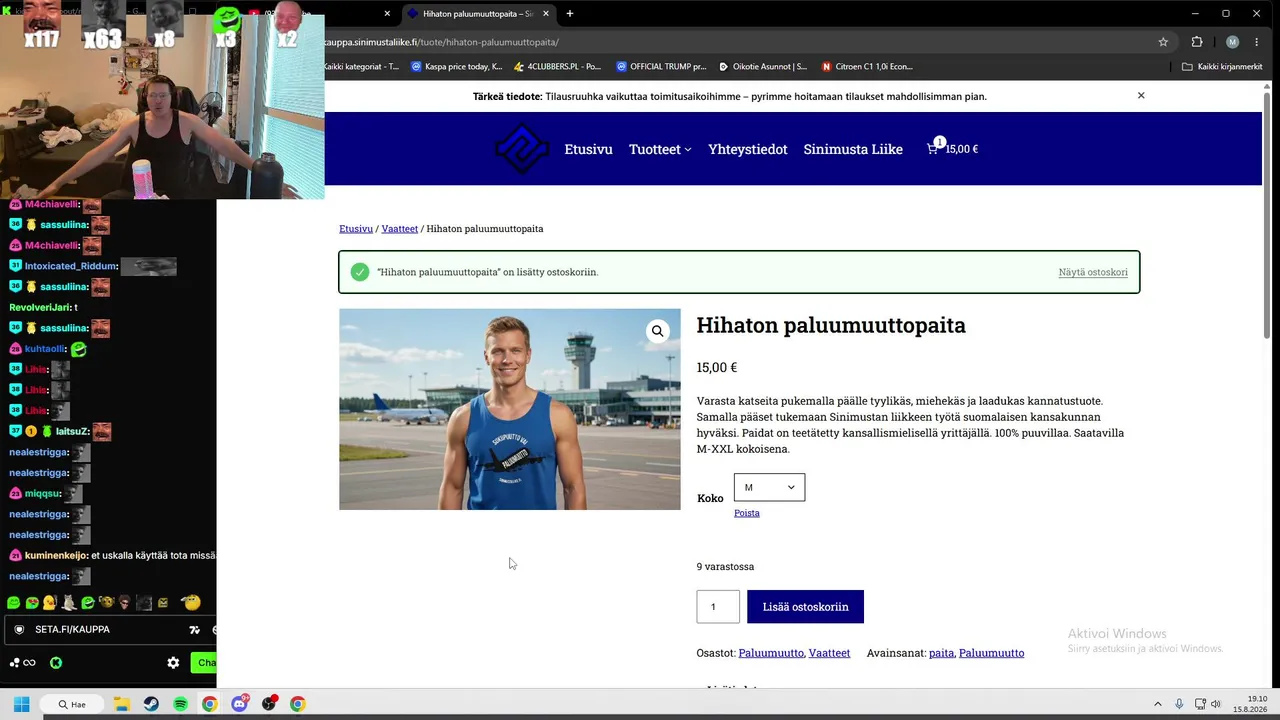Open Citroen C1 bookmark
Viewport: 1280px width, 720px height.
pos(867,67)
